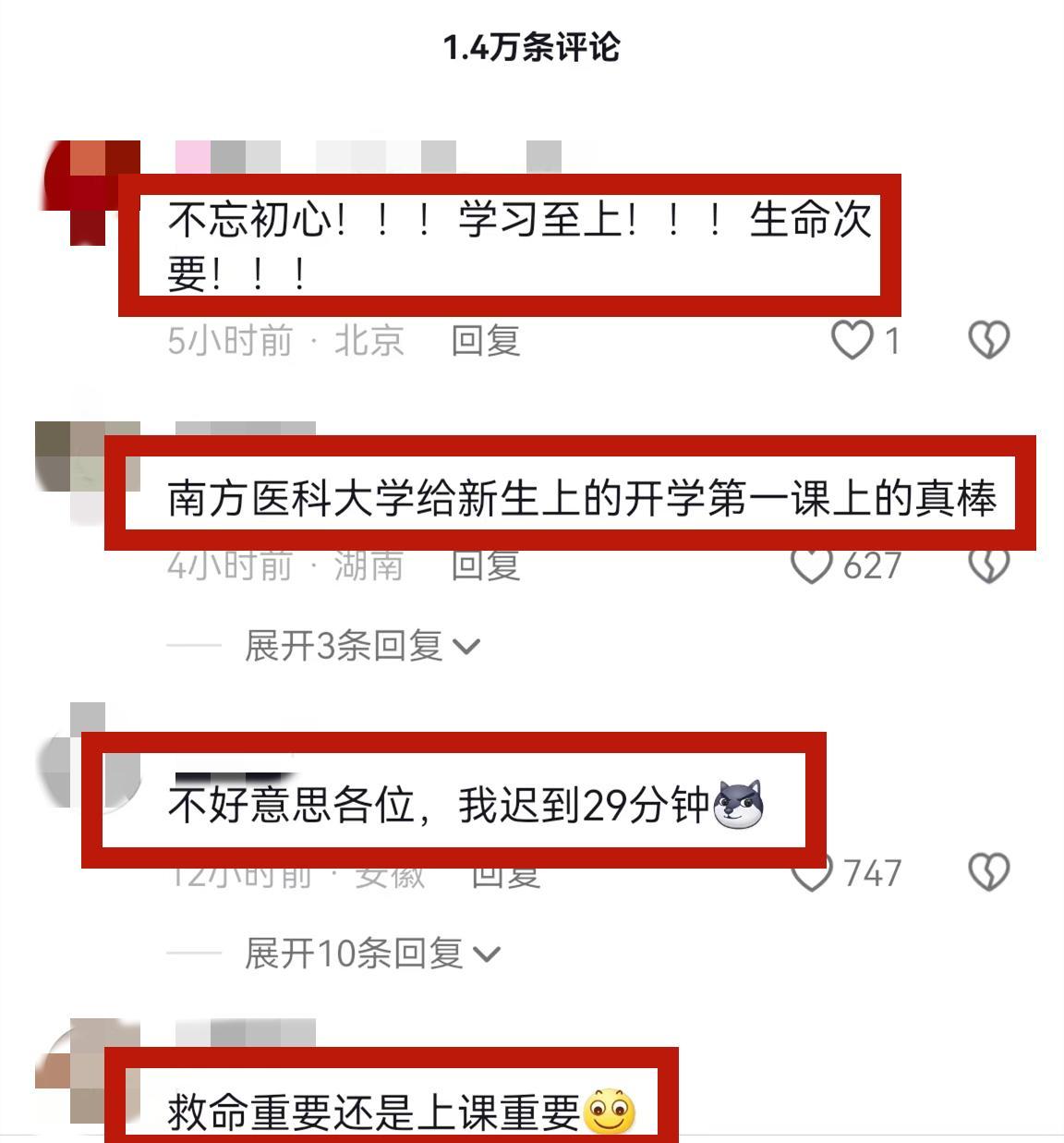Select the 不好意思各位 comment text
This screenshot has height=1143, width=1064.
coord(466,803)
